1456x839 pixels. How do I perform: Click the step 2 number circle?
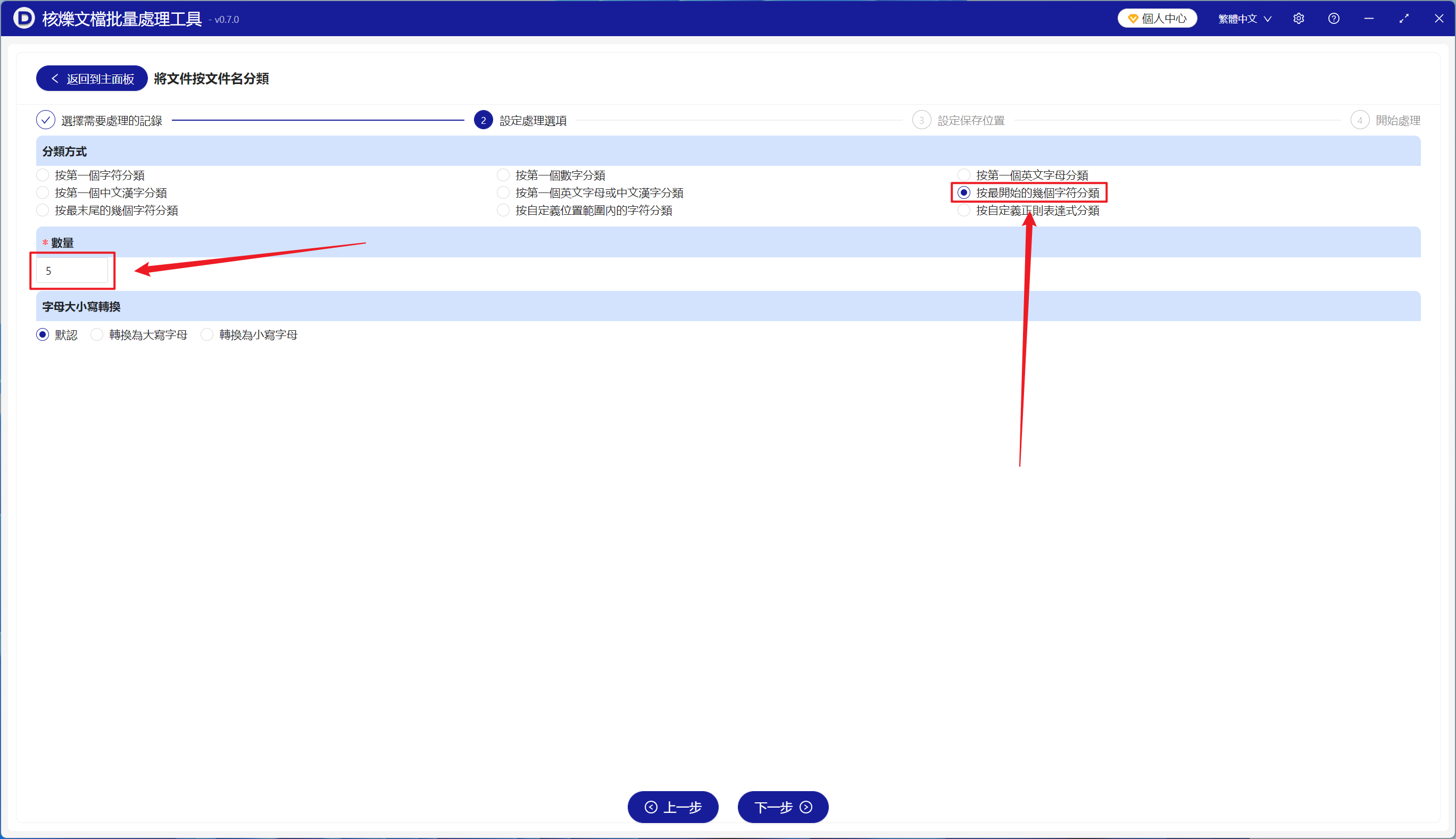click(x=483, y=120)
